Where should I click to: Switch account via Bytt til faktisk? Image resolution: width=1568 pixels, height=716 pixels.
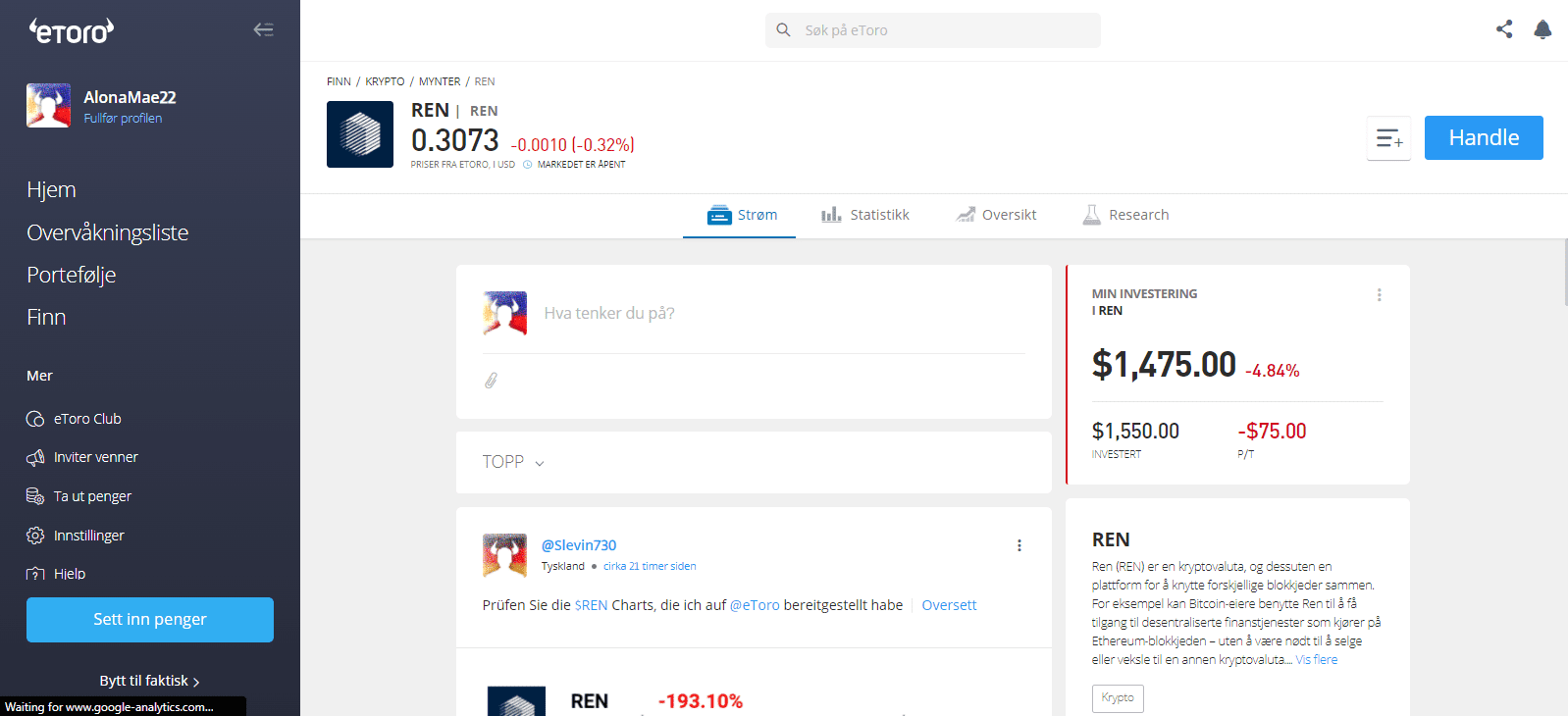[149, 681]
